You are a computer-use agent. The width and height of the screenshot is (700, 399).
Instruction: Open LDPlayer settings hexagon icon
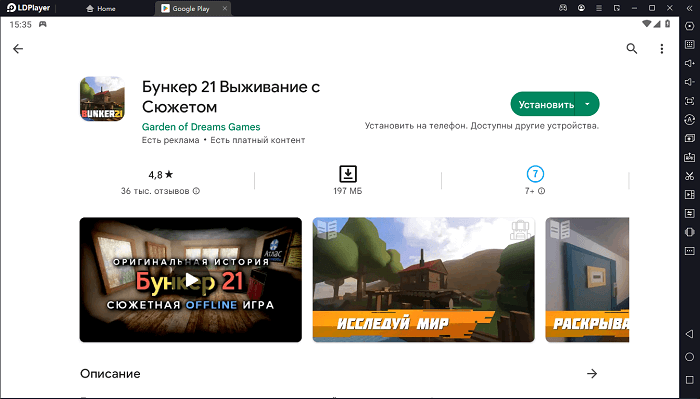pos(689,26)
